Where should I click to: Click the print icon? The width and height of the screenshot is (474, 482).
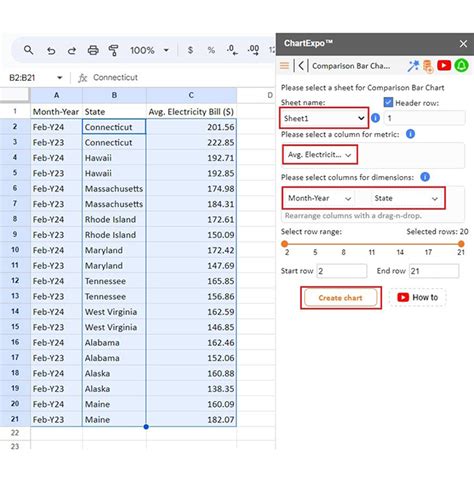click(x=93, y=50)
